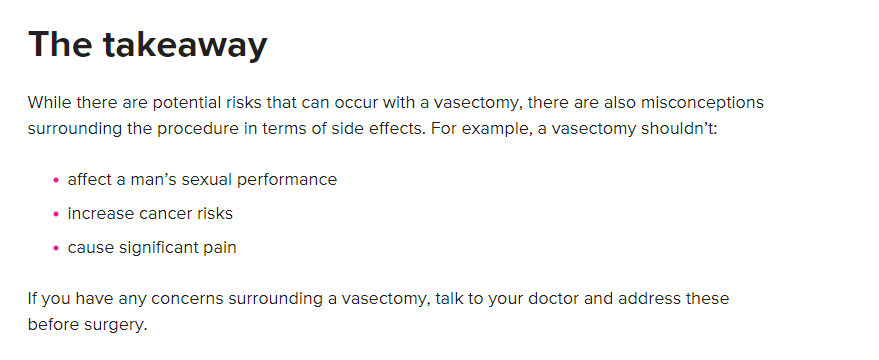Click the words "before surgery." at the end
This screenshot has width=879, height=360.
(x=87, y=325)
